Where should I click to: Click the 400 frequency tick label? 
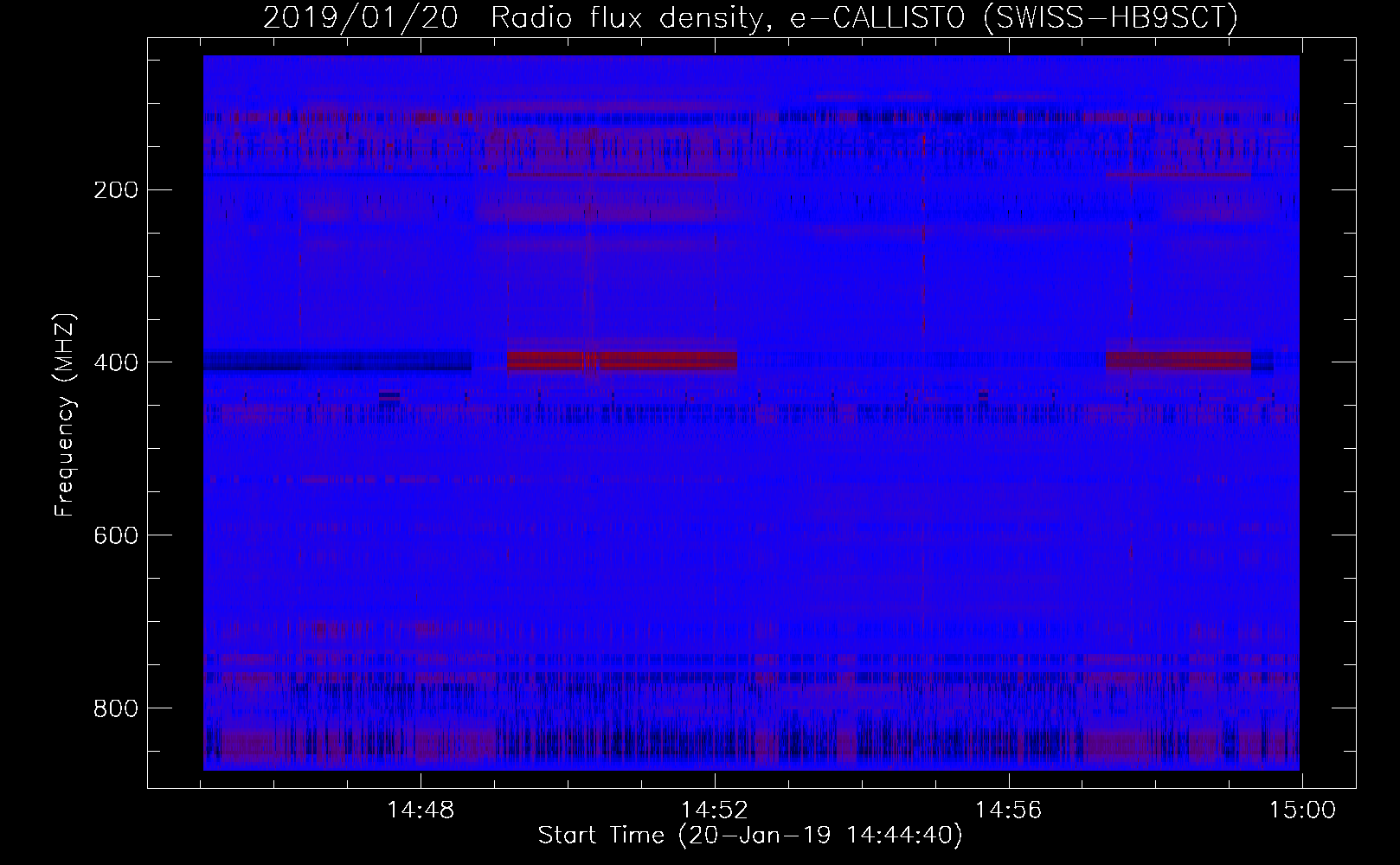pos(115,363)
